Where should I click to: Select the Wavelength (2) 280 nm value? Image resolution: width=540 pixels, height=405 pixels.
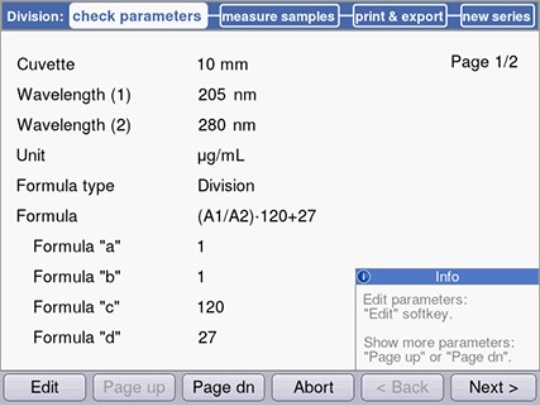[227, 125]
